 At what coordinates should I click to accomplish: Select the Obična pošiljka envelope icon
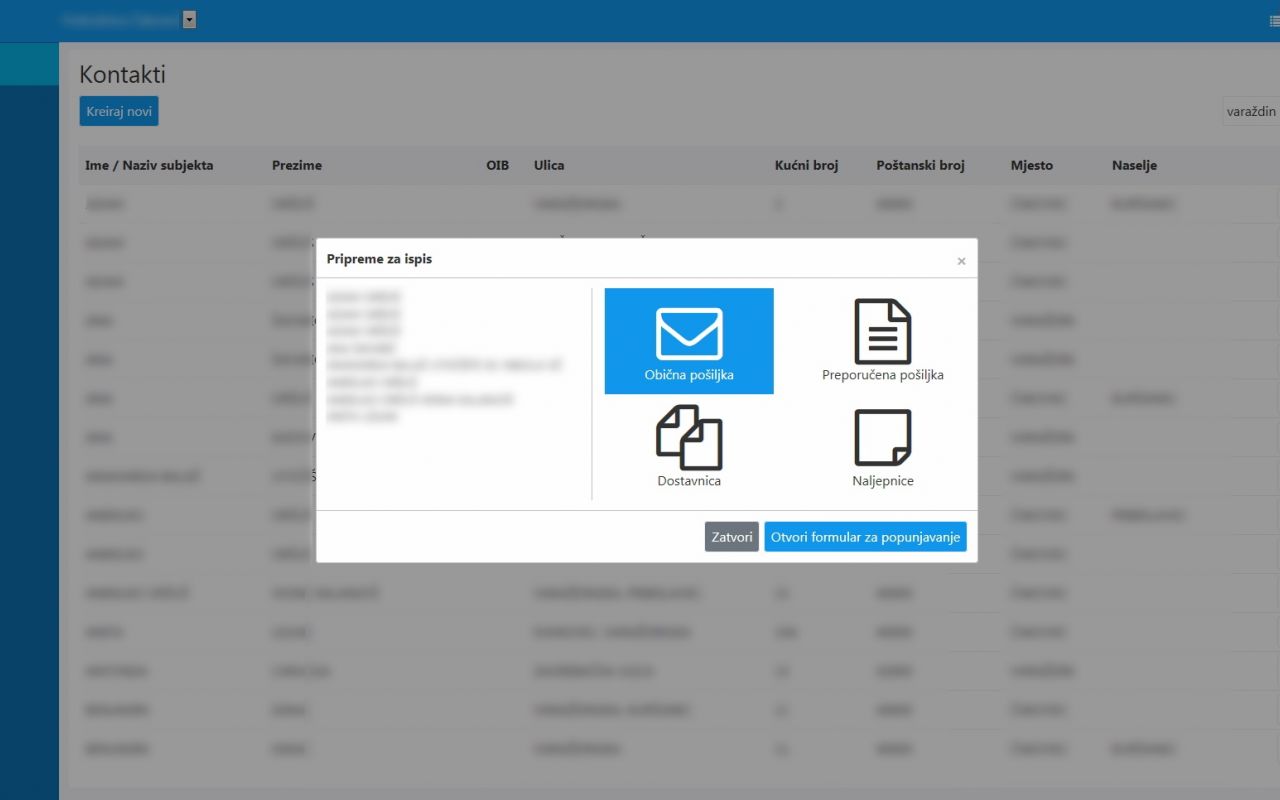tap(689, 334)
